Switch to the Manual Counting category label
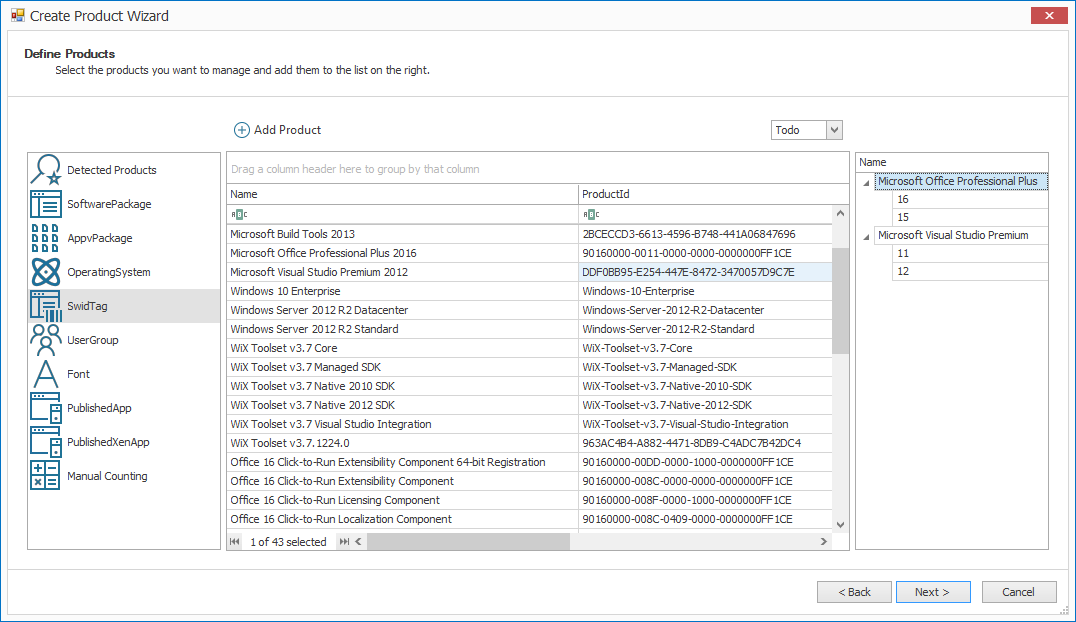The height and width of the screenshot is (622, 1076). [x=107, y=476]
